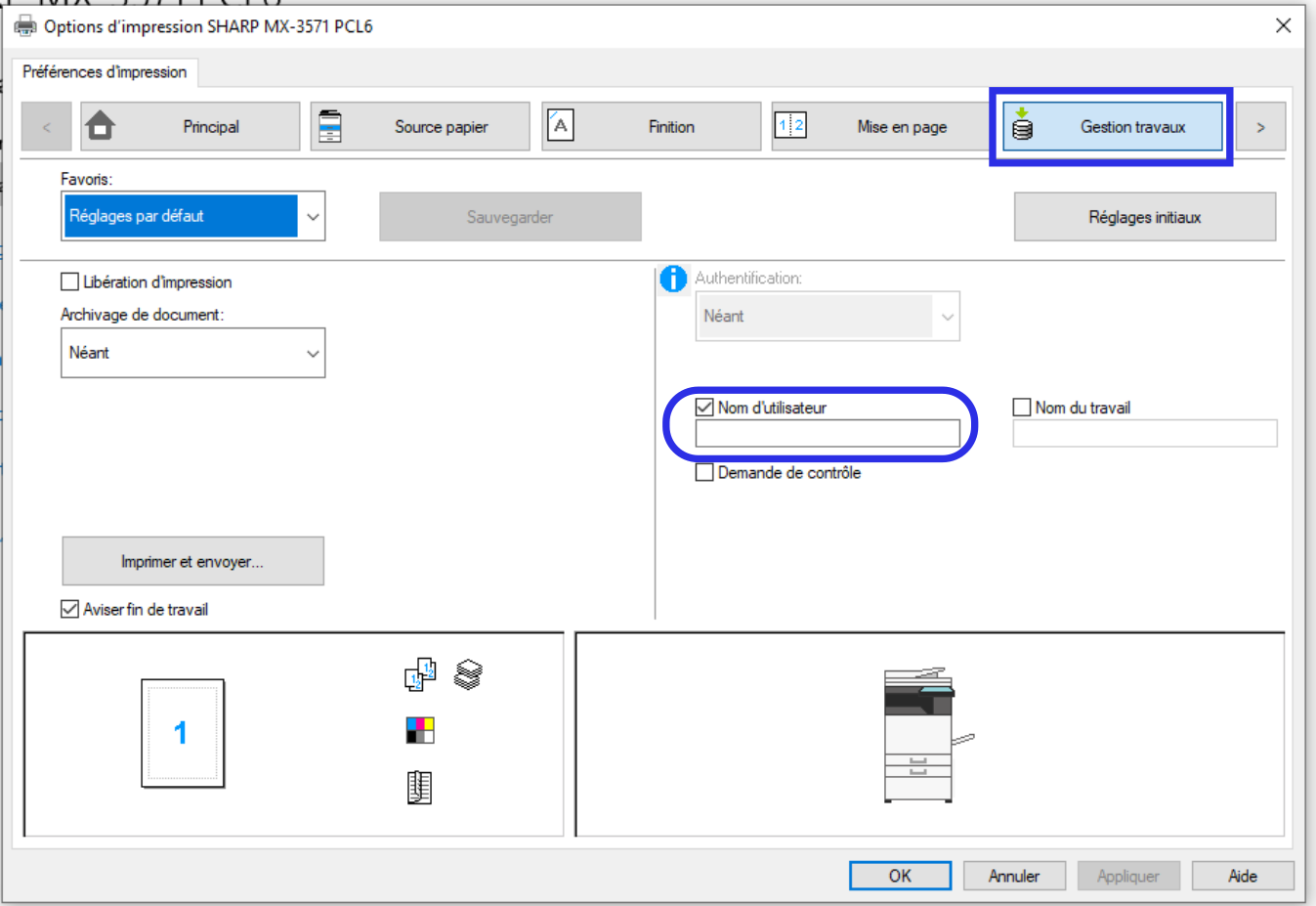The height and width of the screenshot is (906, 1316).
Task: Enable Nom du travail checkbox
Action: (1022, 408)
